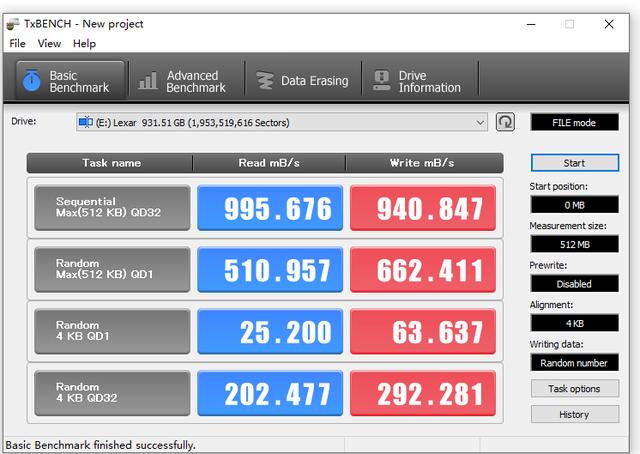Minimize the TxBENCH window
This screenshot has width=640, height=454.
531,24
